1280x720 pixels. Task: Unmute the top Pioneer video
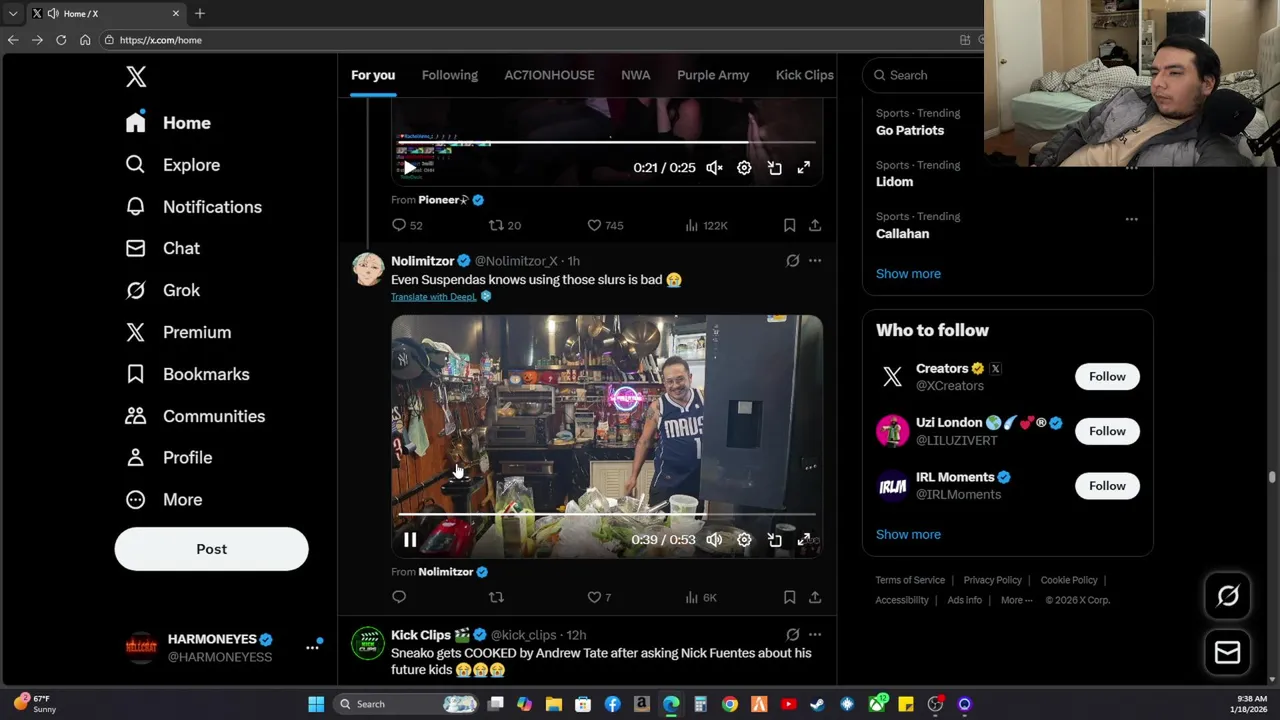pyautogui.click(x=714, y=168)
